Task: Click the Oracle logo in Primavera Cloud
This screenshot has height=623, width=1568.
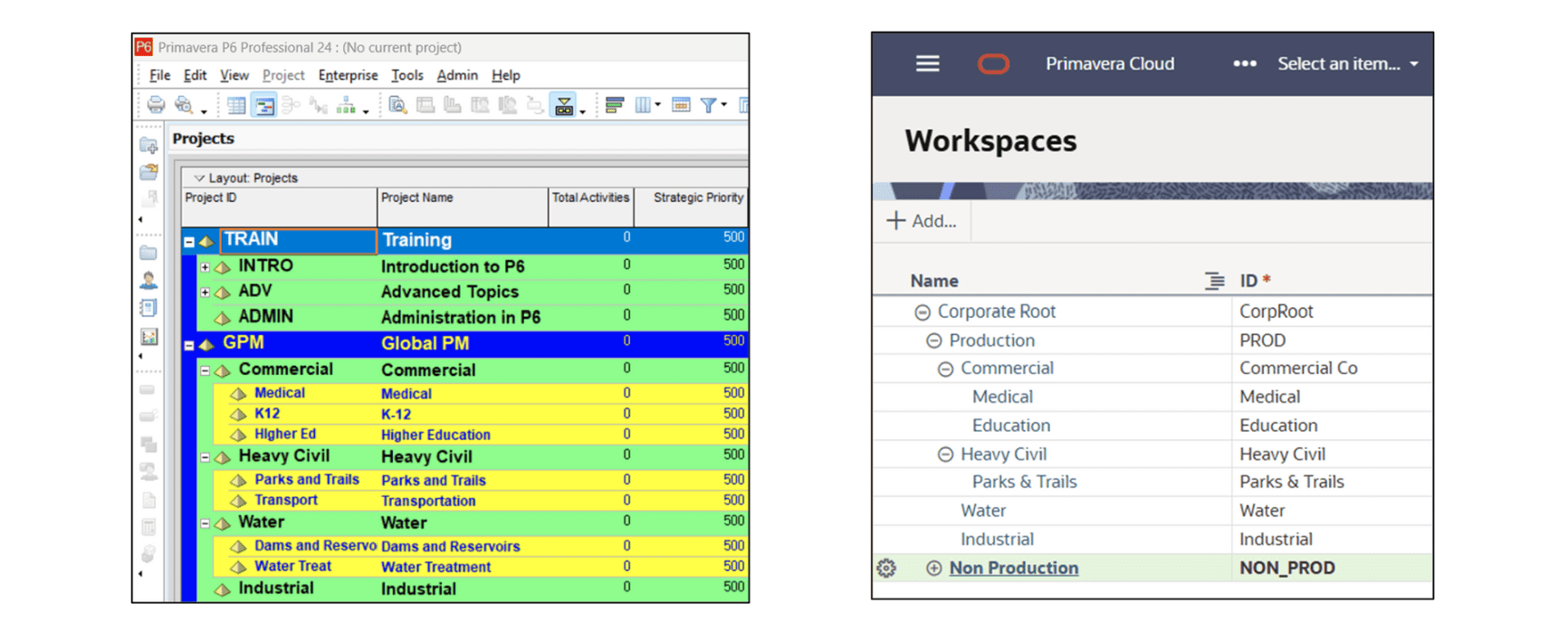Action: point(993,64)
